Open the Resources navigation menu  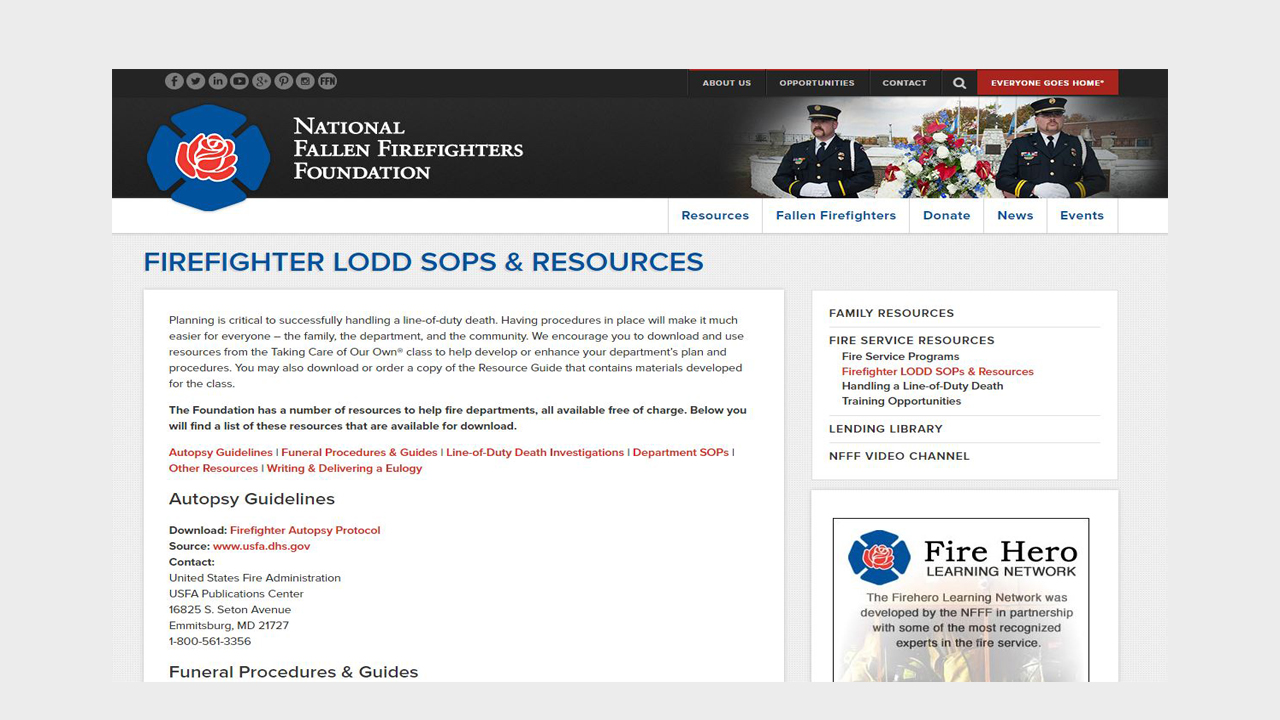(715, 216)
